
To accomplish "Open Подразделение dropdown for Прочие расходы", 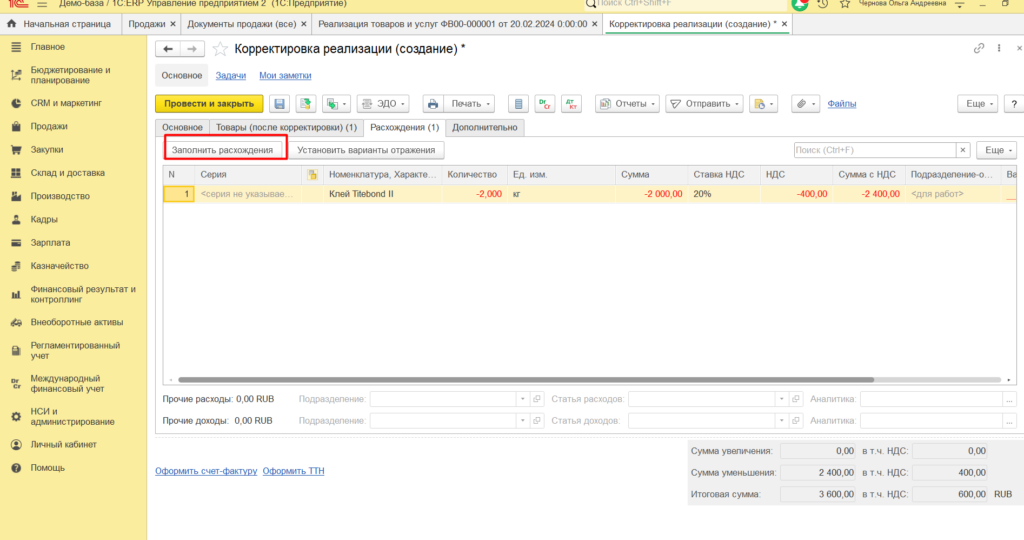I will tap(522, 399).
